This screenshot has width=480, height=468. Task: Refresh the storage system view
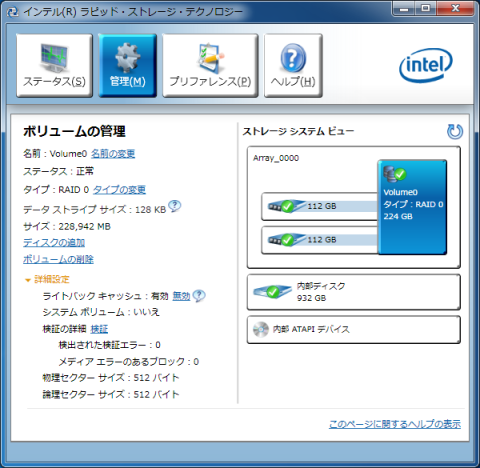point(455,131)
